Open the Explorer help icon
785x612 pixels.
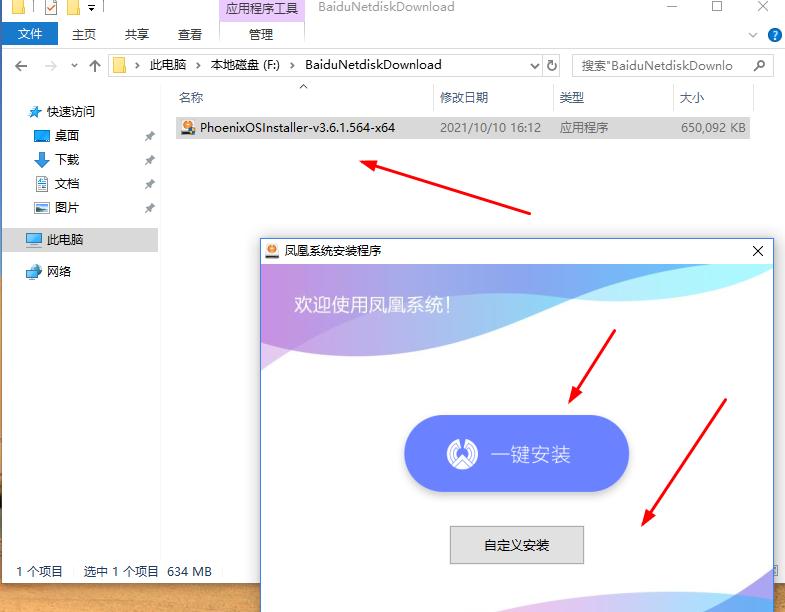tap(774, 35)
